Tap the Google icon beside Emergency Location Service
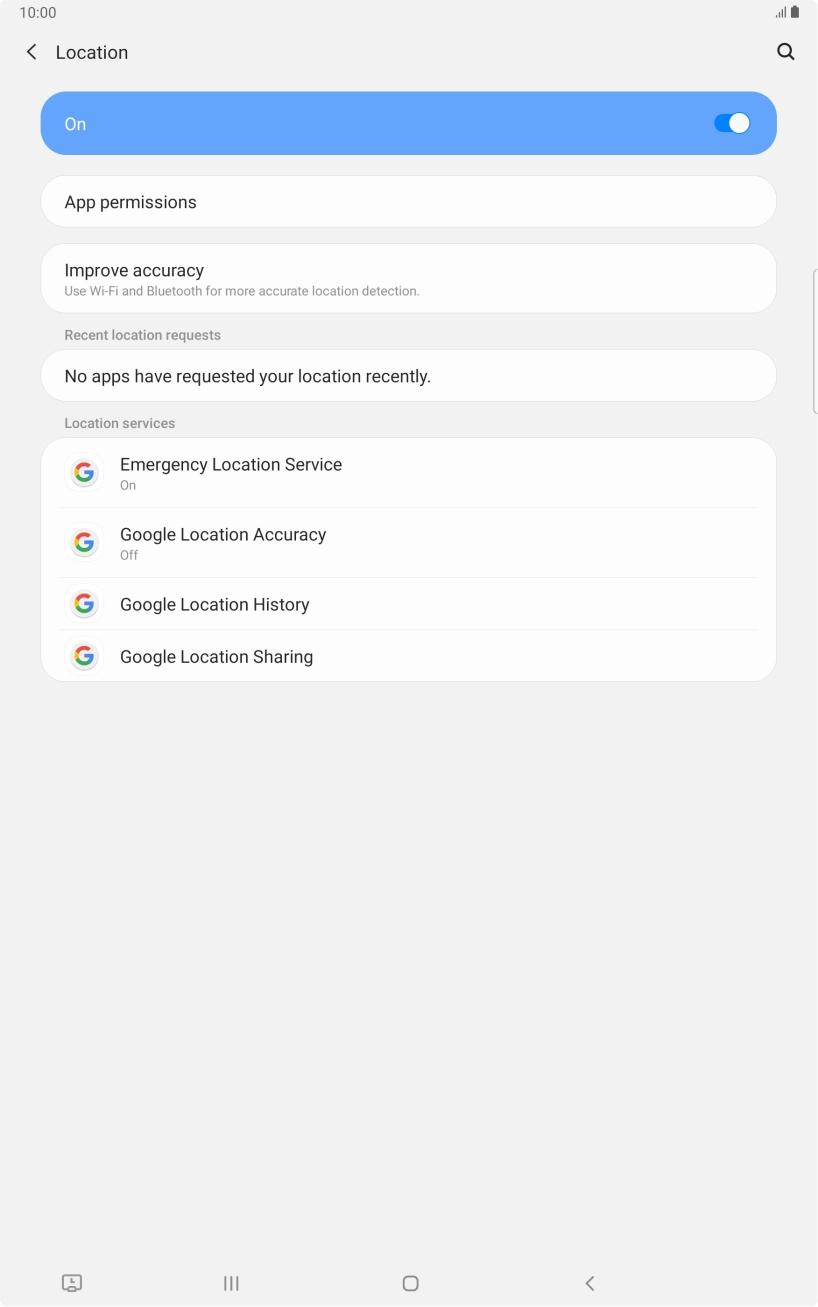This screenshot has height=1307, width=818. click(x=84, y=472)
